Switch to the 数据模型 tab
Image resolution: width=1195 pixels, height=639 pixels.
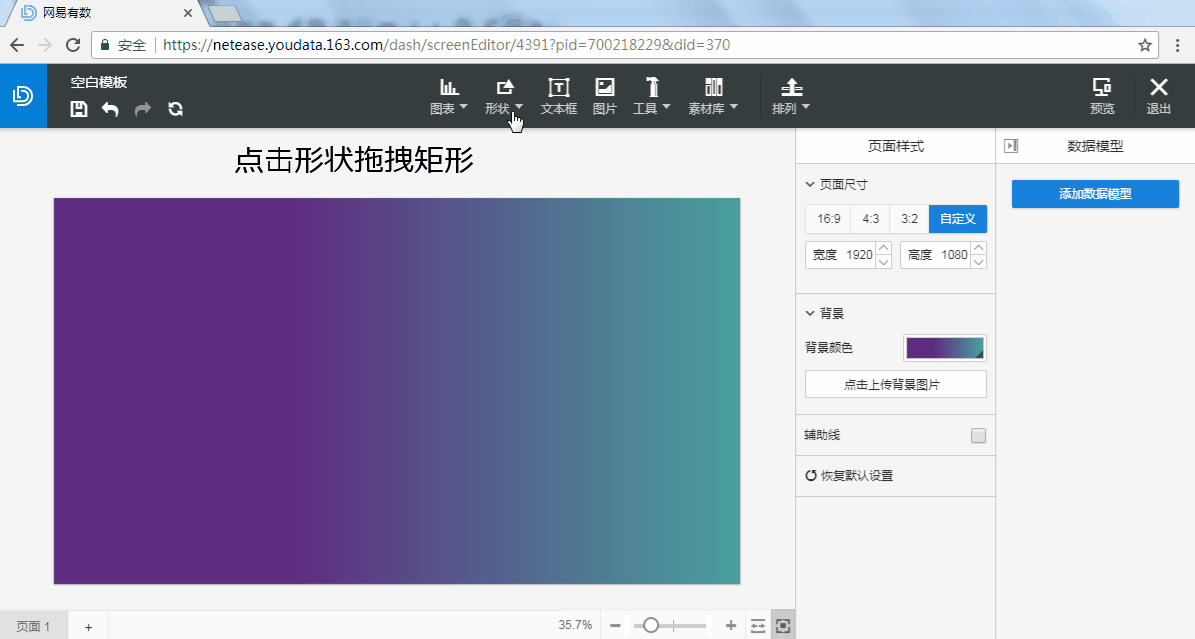[x=1095, y=146]
